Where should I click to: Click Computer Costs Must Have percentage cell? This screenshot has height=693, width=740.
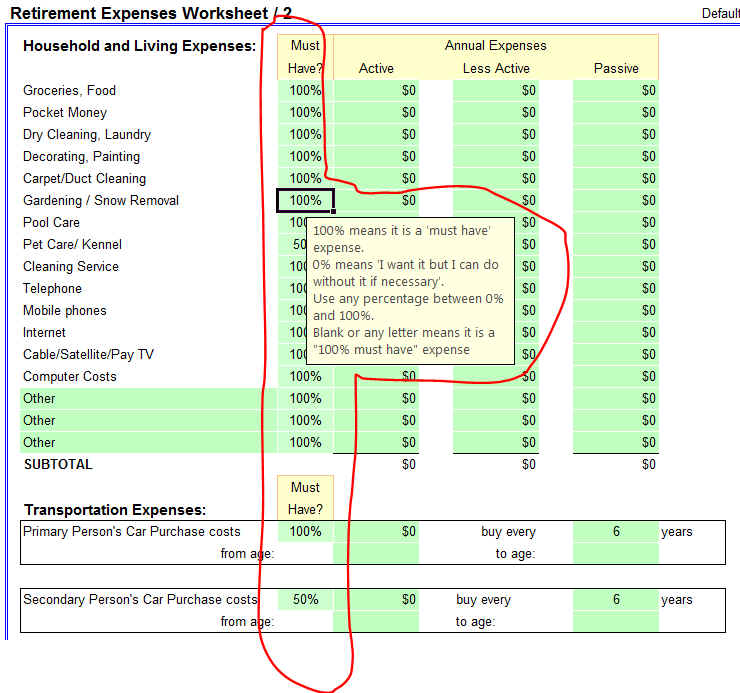click(305, 376)
